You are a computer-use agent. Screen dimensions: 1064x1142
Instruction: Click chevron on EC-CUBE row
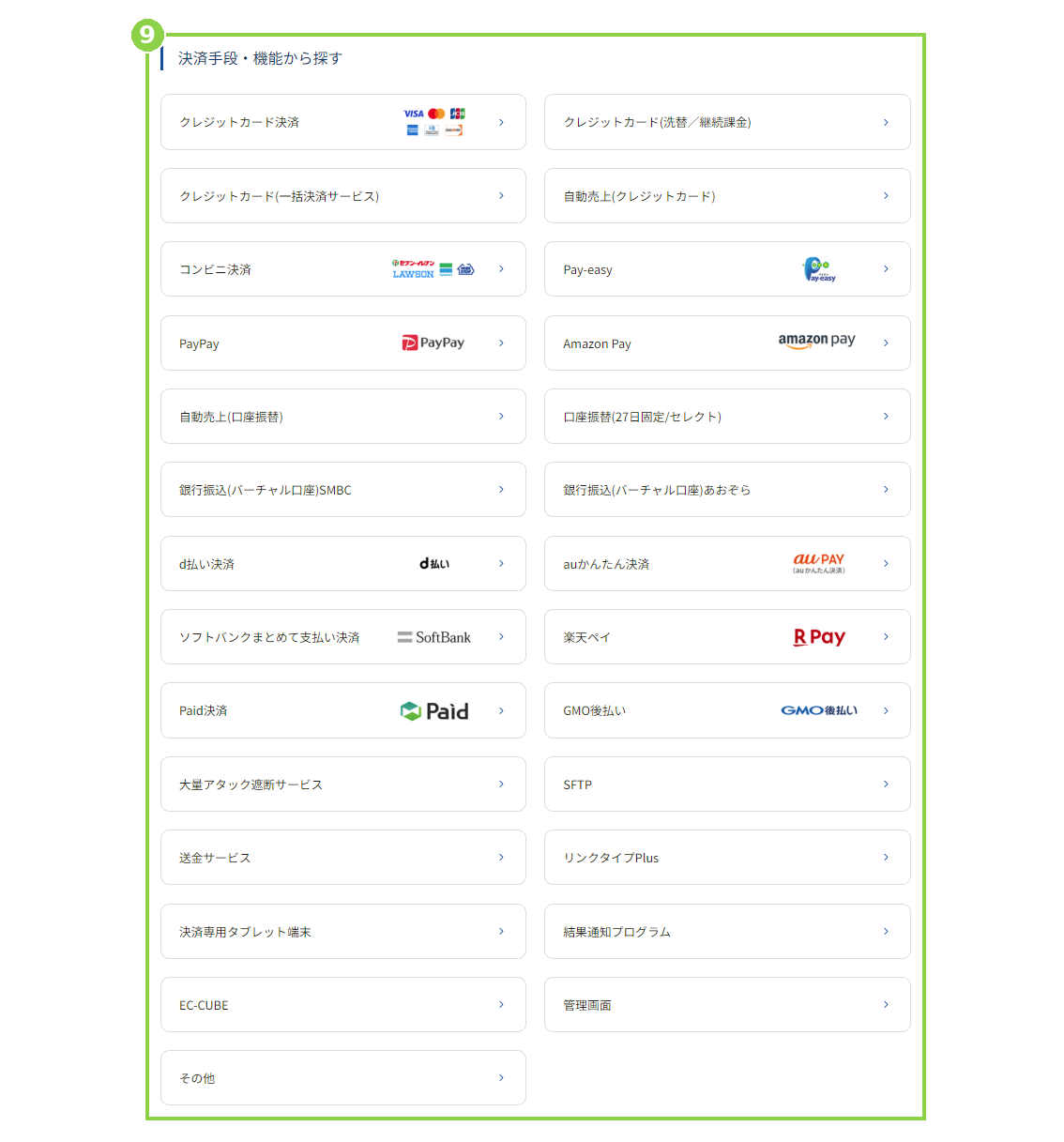click(x=501, y=1004)
